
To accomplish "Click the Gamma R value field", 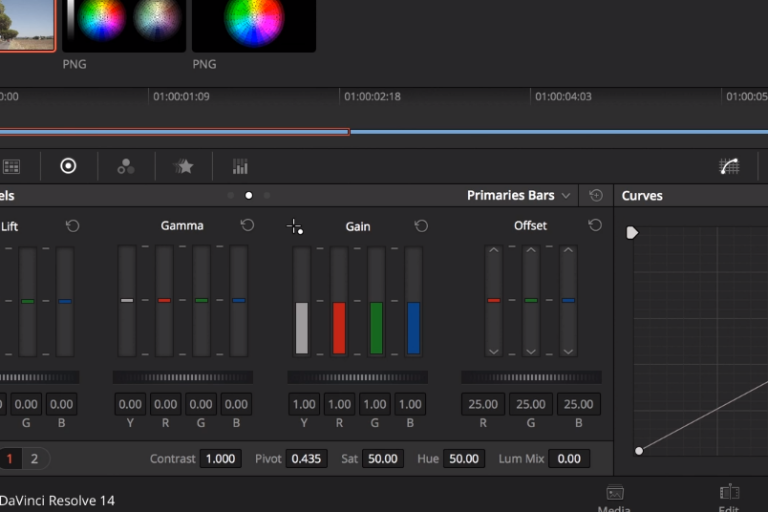I will tap(166, 404).
